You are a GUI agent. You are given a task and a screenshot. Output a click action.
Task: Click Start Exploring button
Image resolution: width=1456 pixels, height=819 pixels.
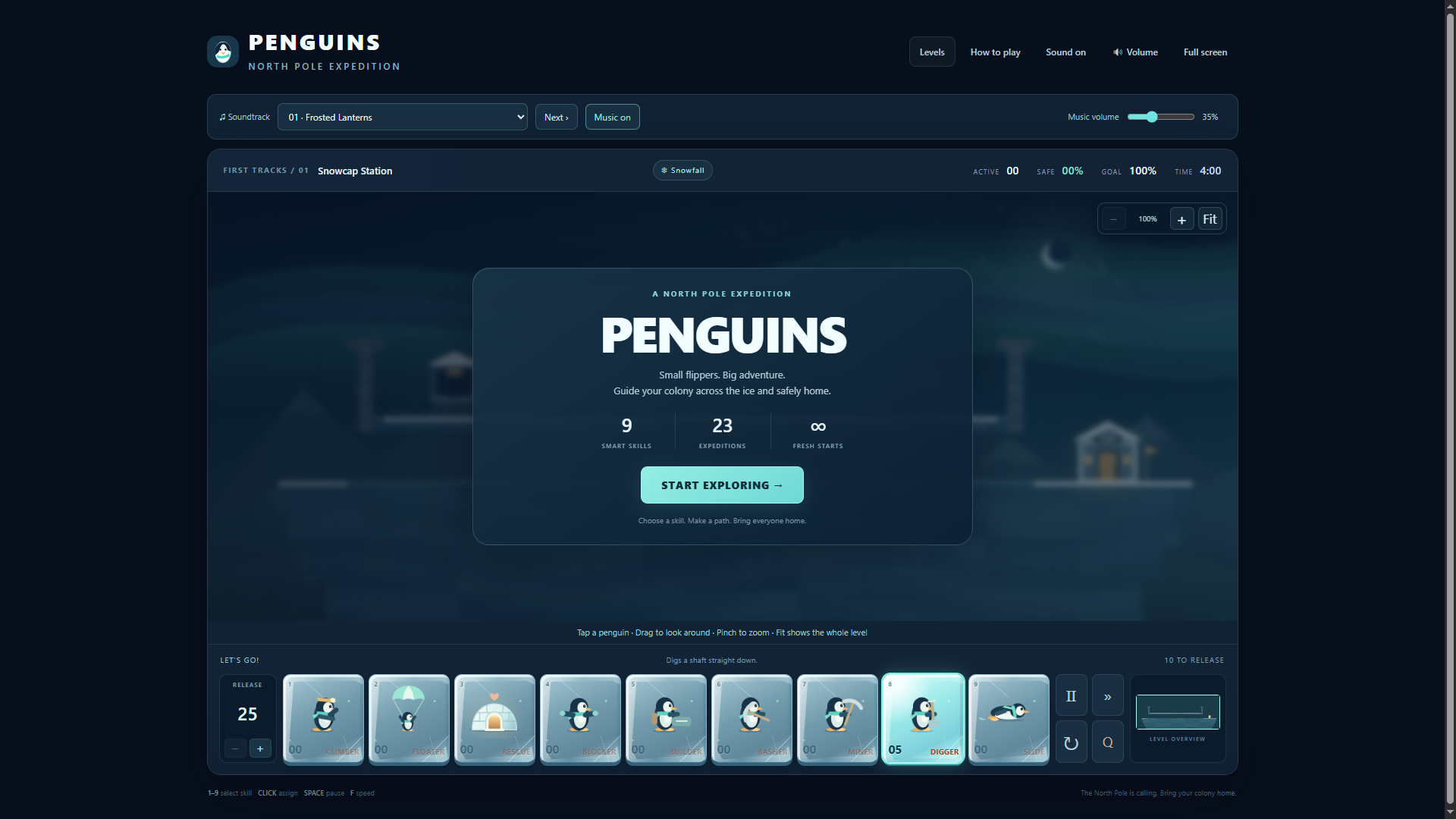(x=722, y=485)
